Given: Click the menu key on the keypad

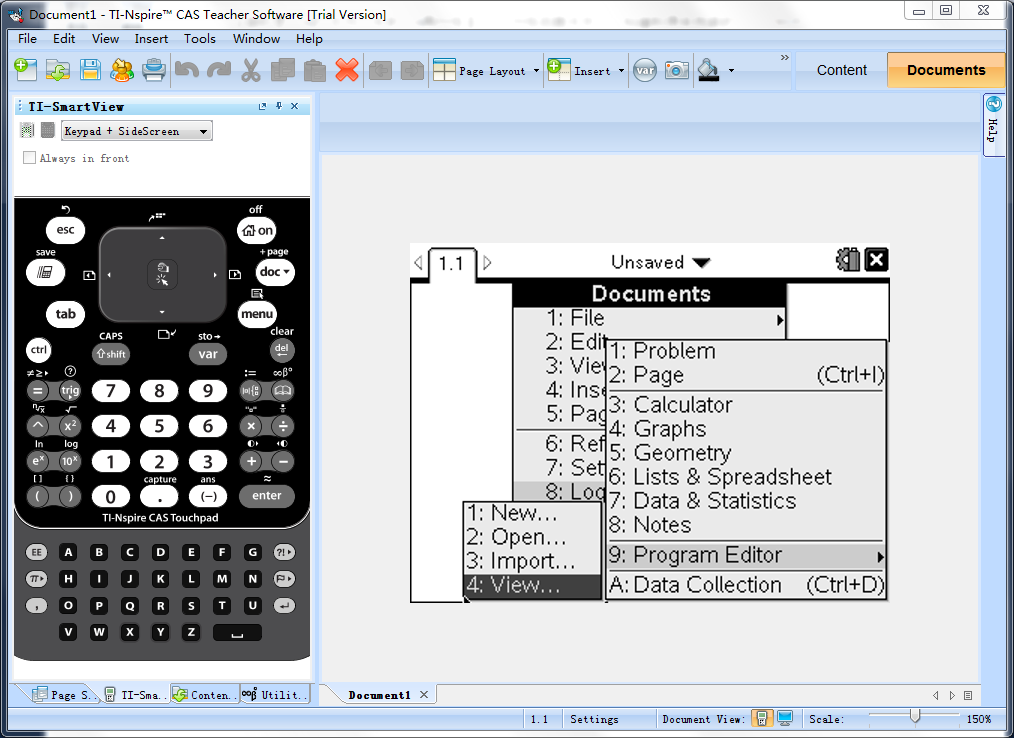Looking at the screenshot, I should click(x=257, y=314).
